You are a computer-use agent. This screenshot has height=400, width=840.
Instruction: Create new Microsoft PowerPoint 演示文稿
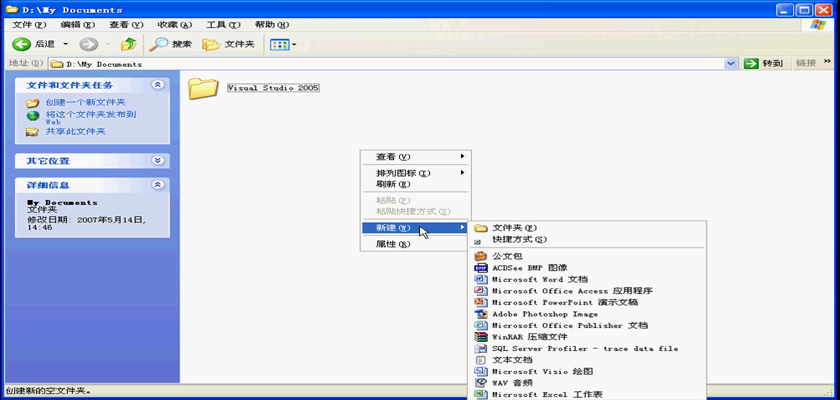[x=588, y=303]
